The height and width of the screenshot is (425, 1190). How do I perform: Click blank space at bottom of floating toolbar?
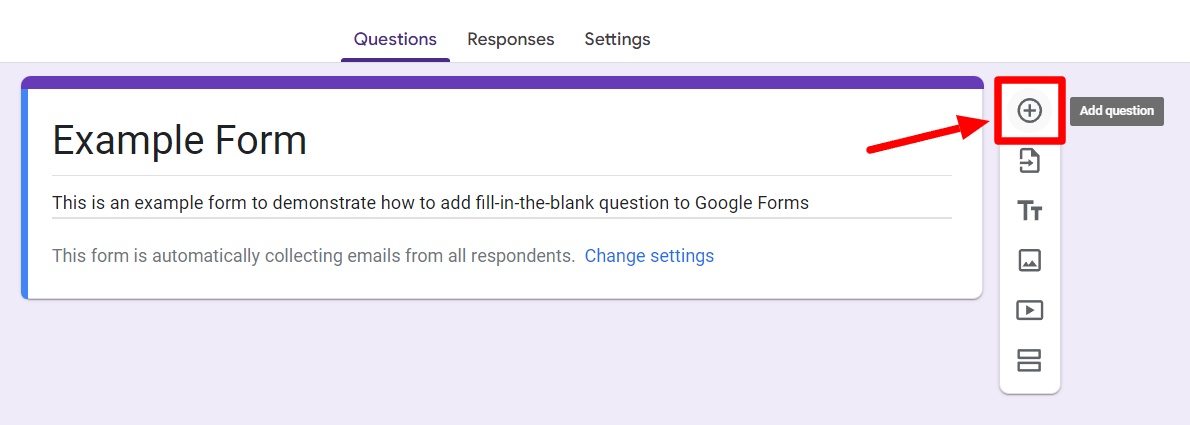coord(1029,386)
